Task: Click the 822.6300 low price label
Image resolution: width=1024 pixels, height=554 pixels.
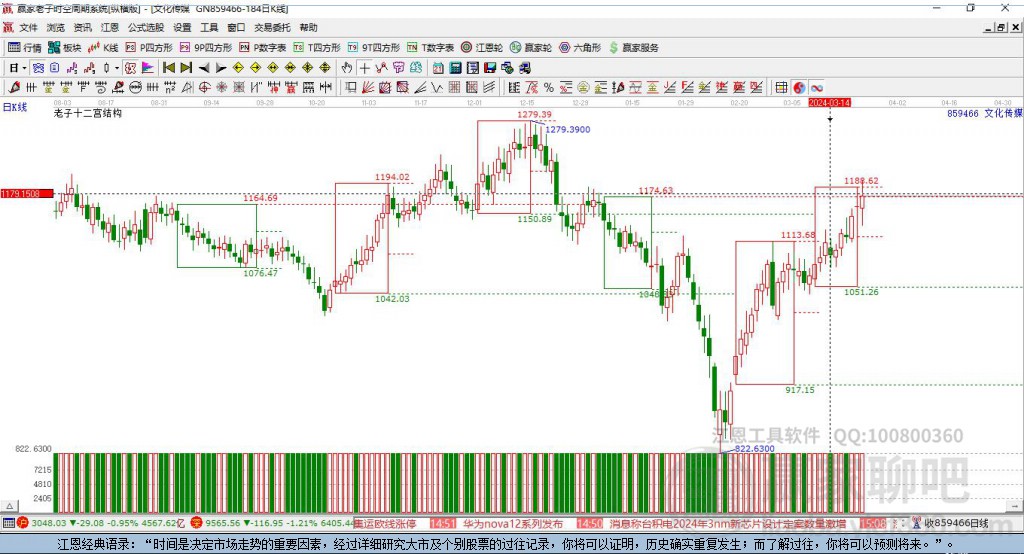Action: [754, 449]
